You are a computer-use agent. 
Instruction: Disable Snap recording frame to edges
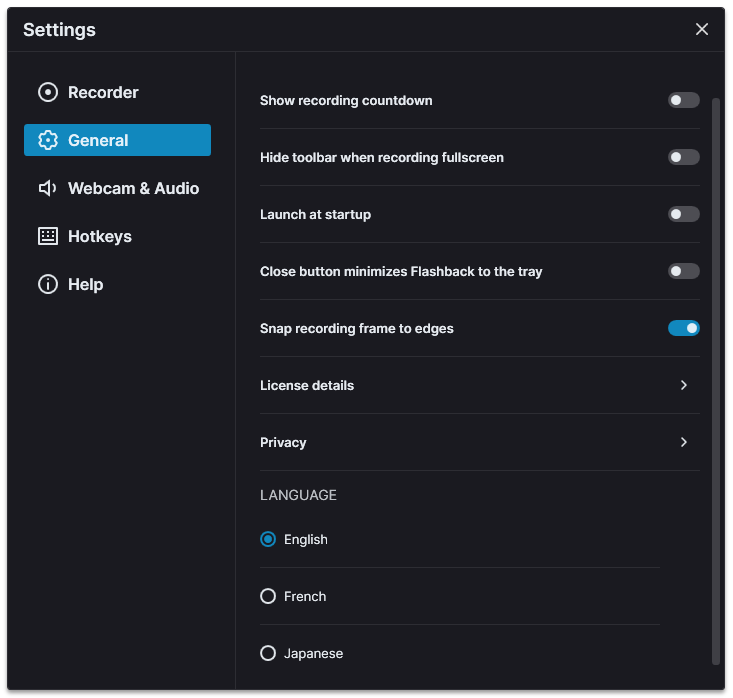[x=683, y=328]
